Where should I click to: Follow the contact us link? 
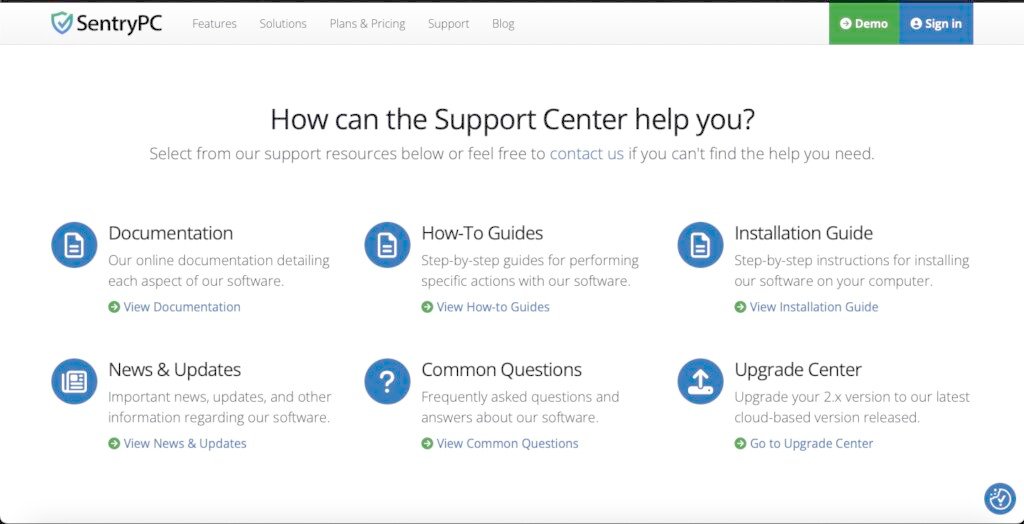point(586,154)
